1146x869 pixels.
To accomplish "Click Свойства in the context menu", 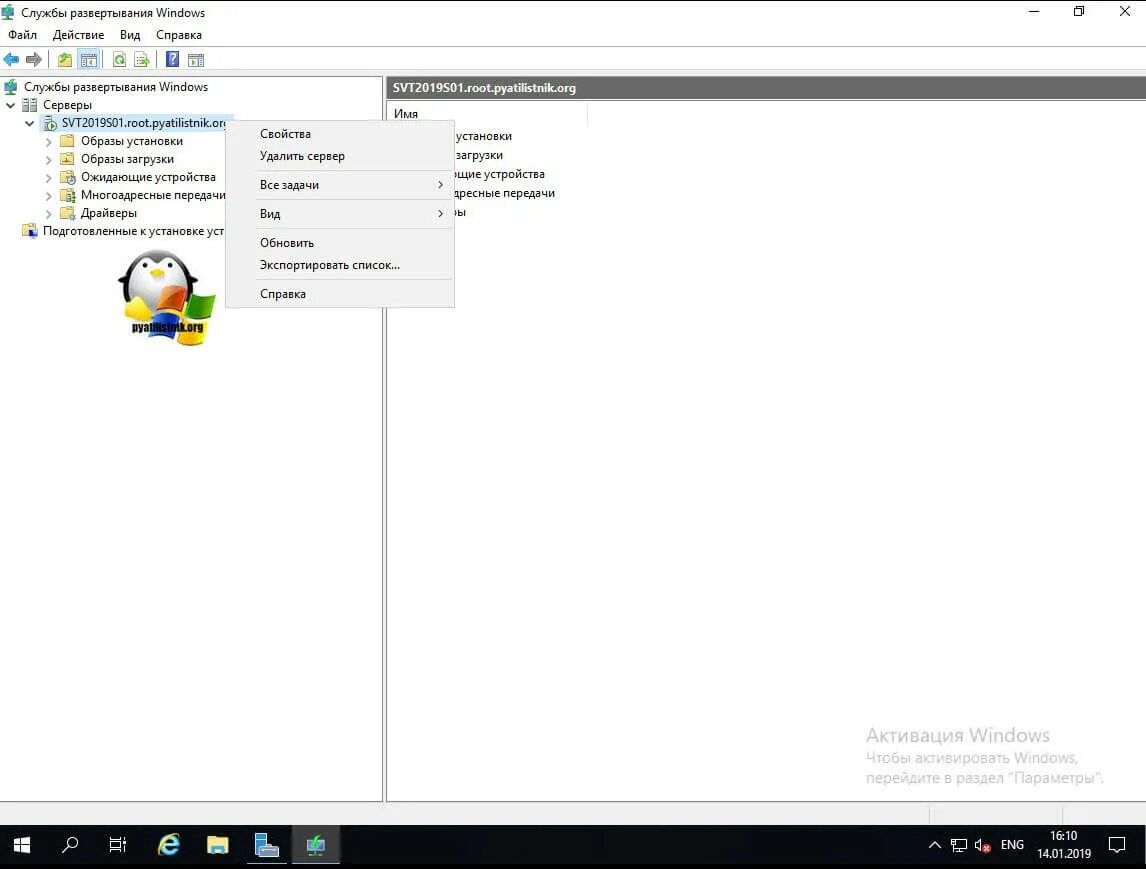I will click(x=285, y=132).
